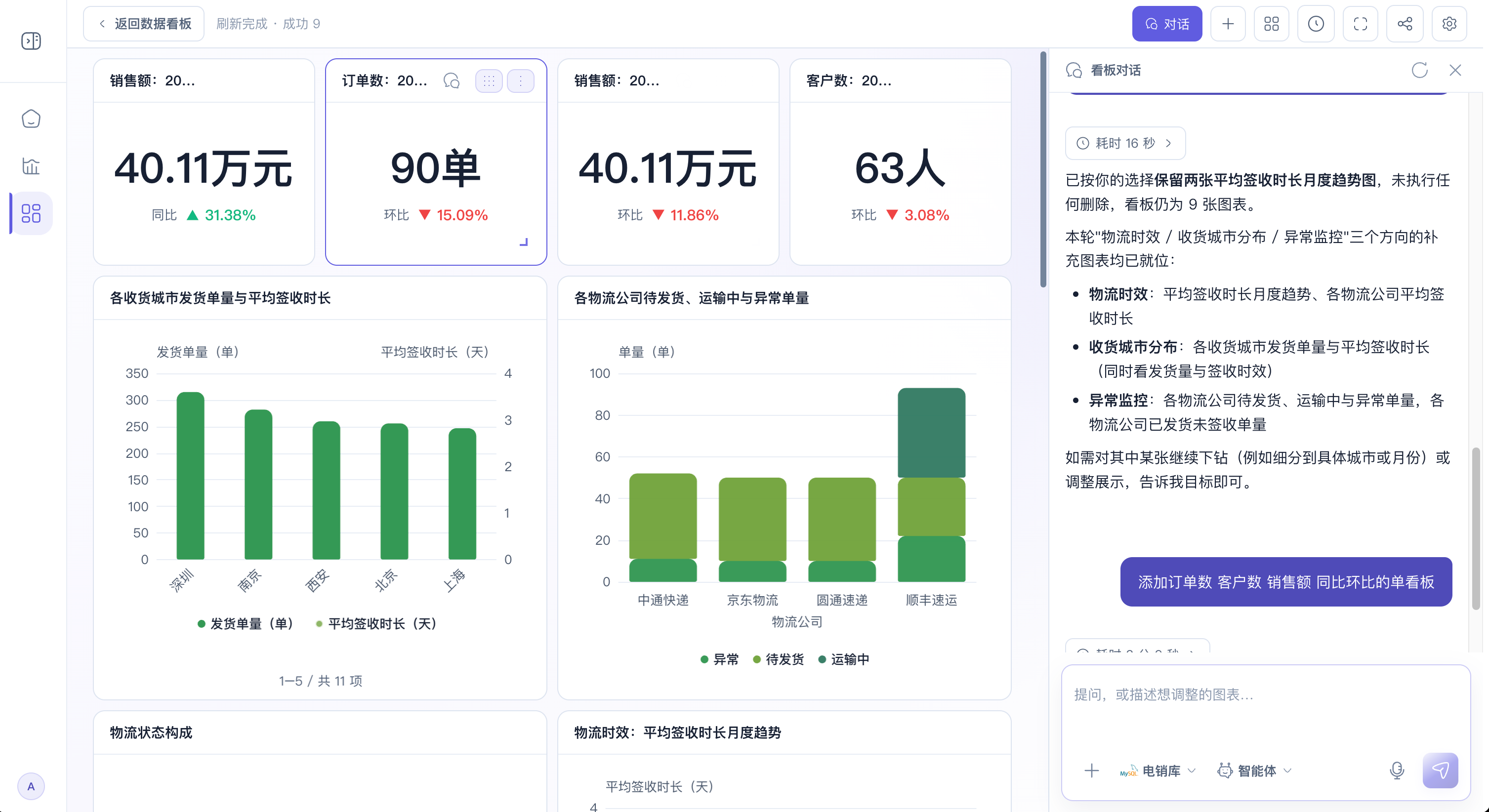
Task: Open the more menu on 订单数 card
Action: 520,81
